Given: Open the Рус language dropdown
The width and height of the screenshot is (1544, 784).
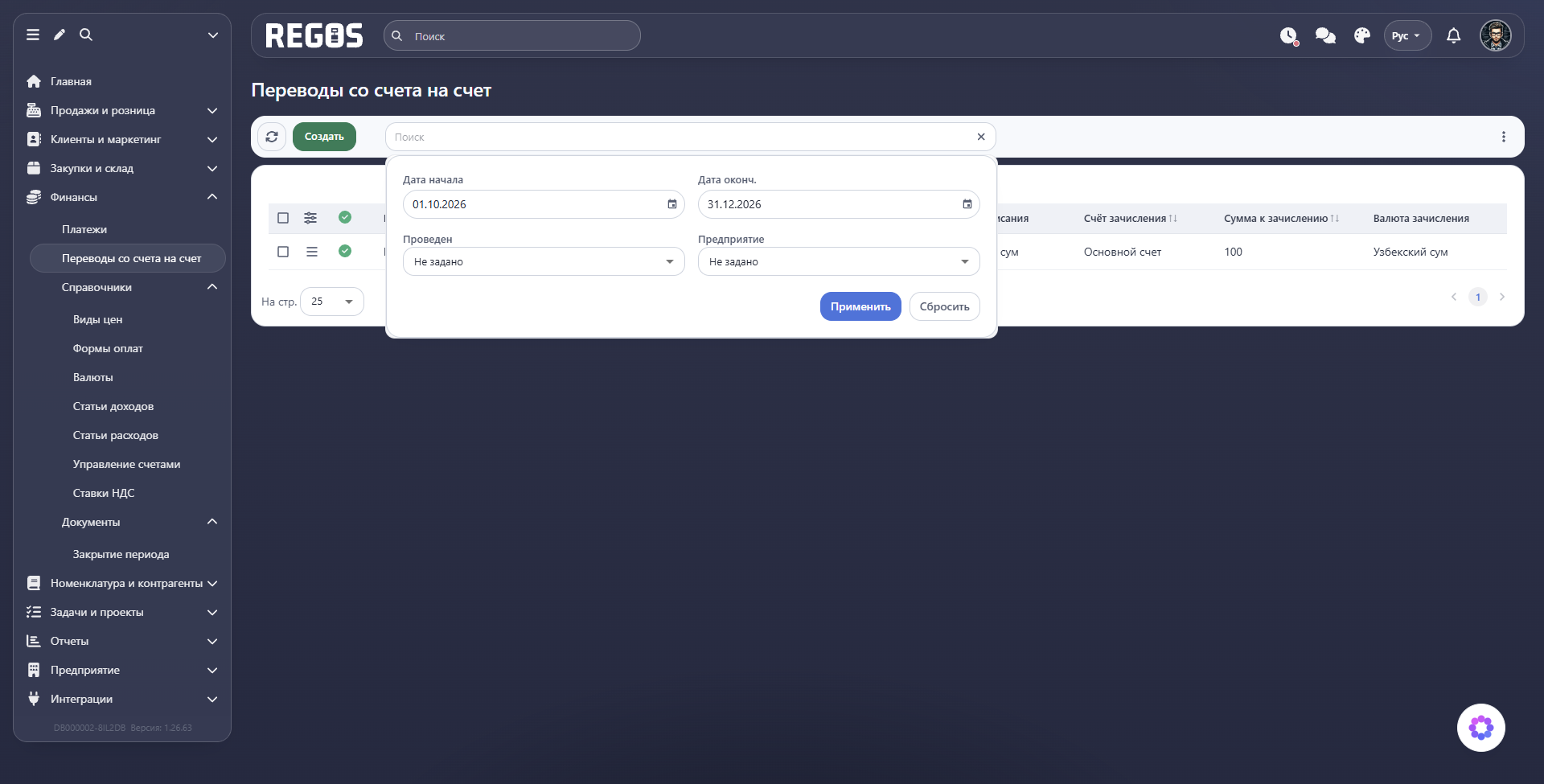Looking at the screenshot, I should point(1407,35).
